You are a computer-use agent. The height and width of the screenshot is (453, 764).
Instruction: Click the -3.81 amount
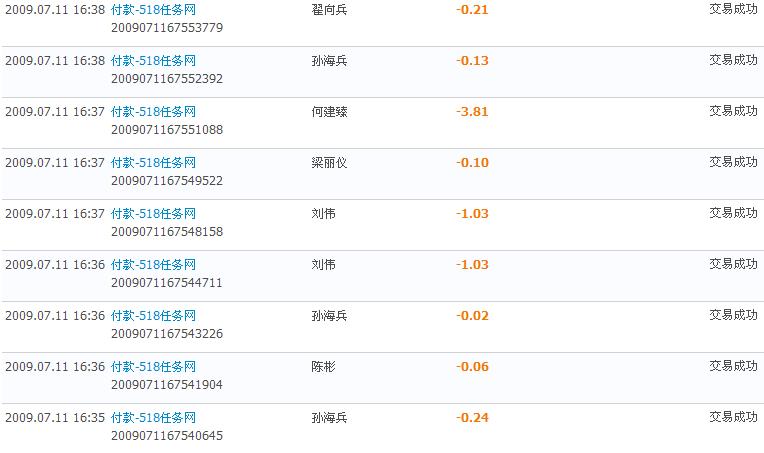click(472, 112)
